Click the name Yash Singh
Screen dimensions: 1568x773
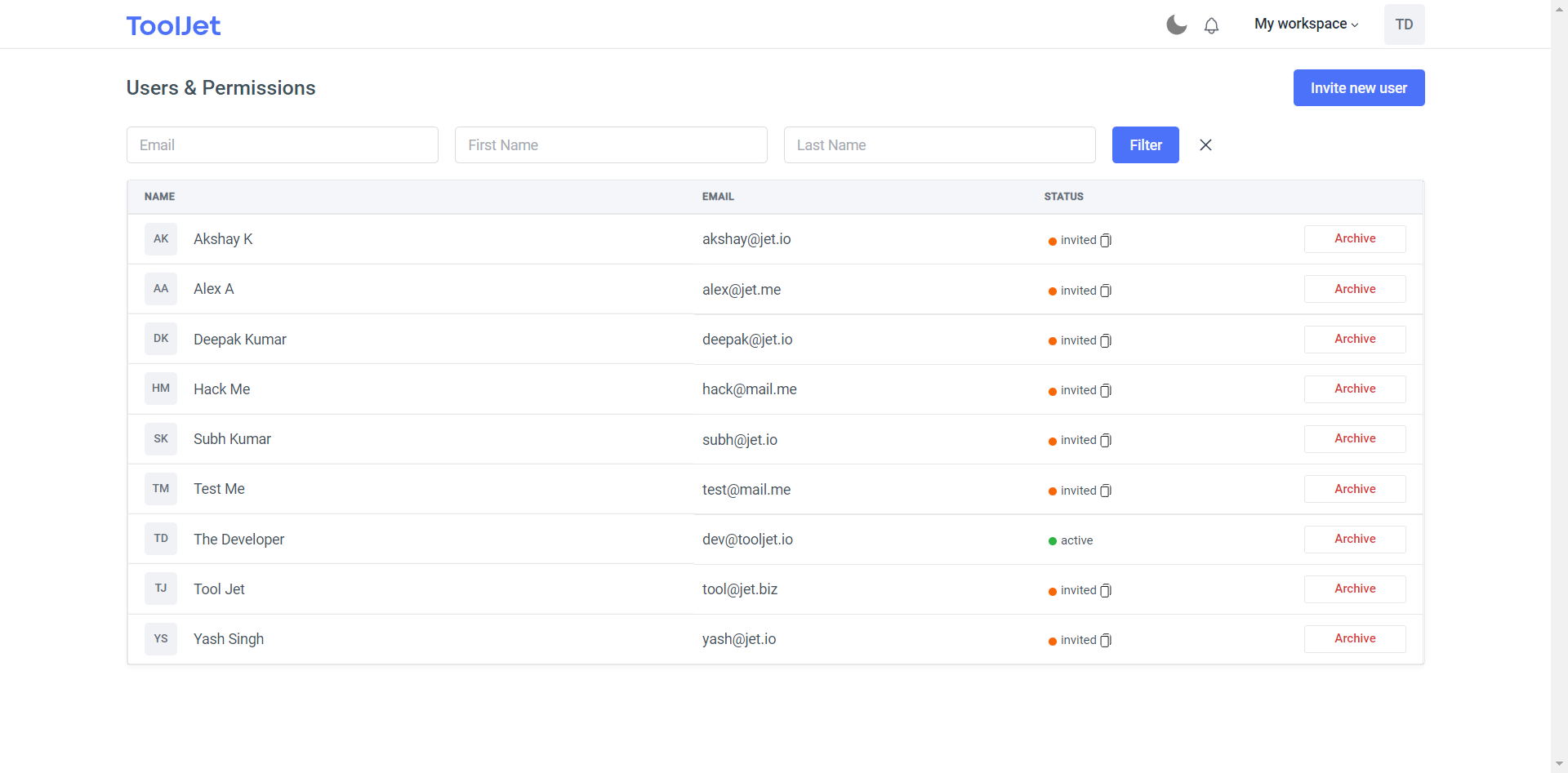coord(229,639)
